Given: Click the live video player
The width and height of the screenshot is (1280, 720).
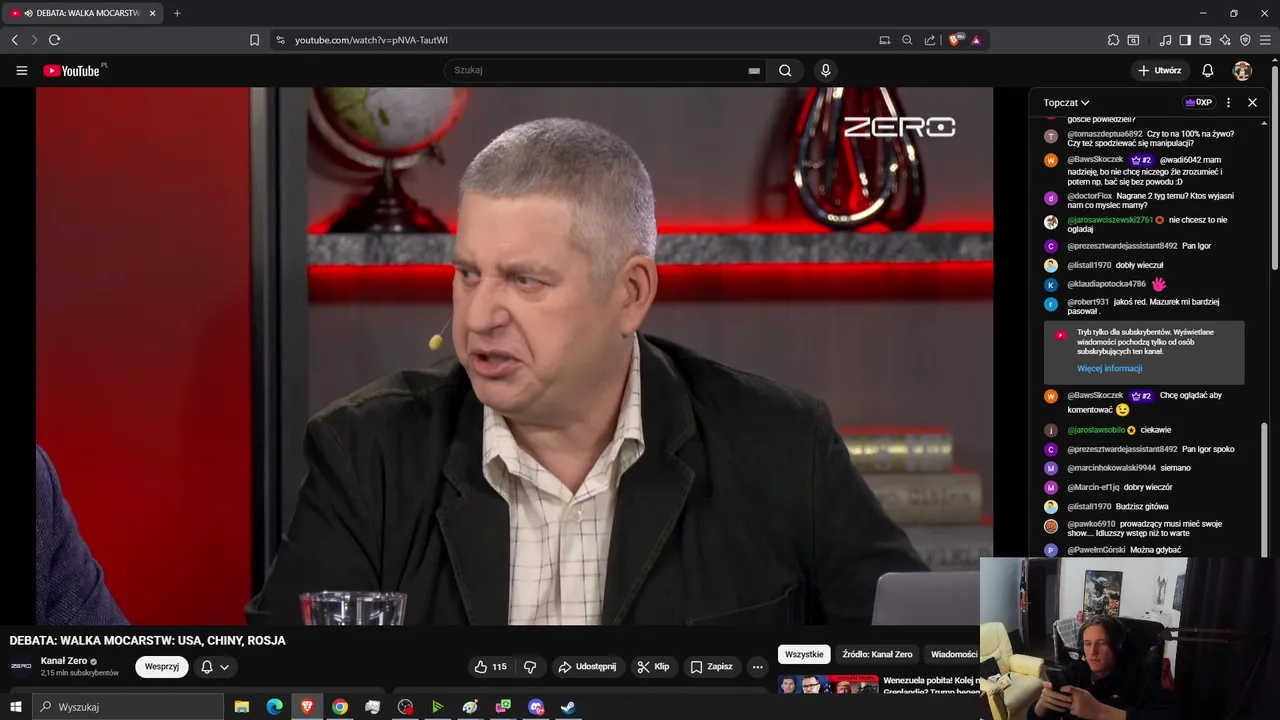Looking at the screenshot, I should click(x=515, y=356).
